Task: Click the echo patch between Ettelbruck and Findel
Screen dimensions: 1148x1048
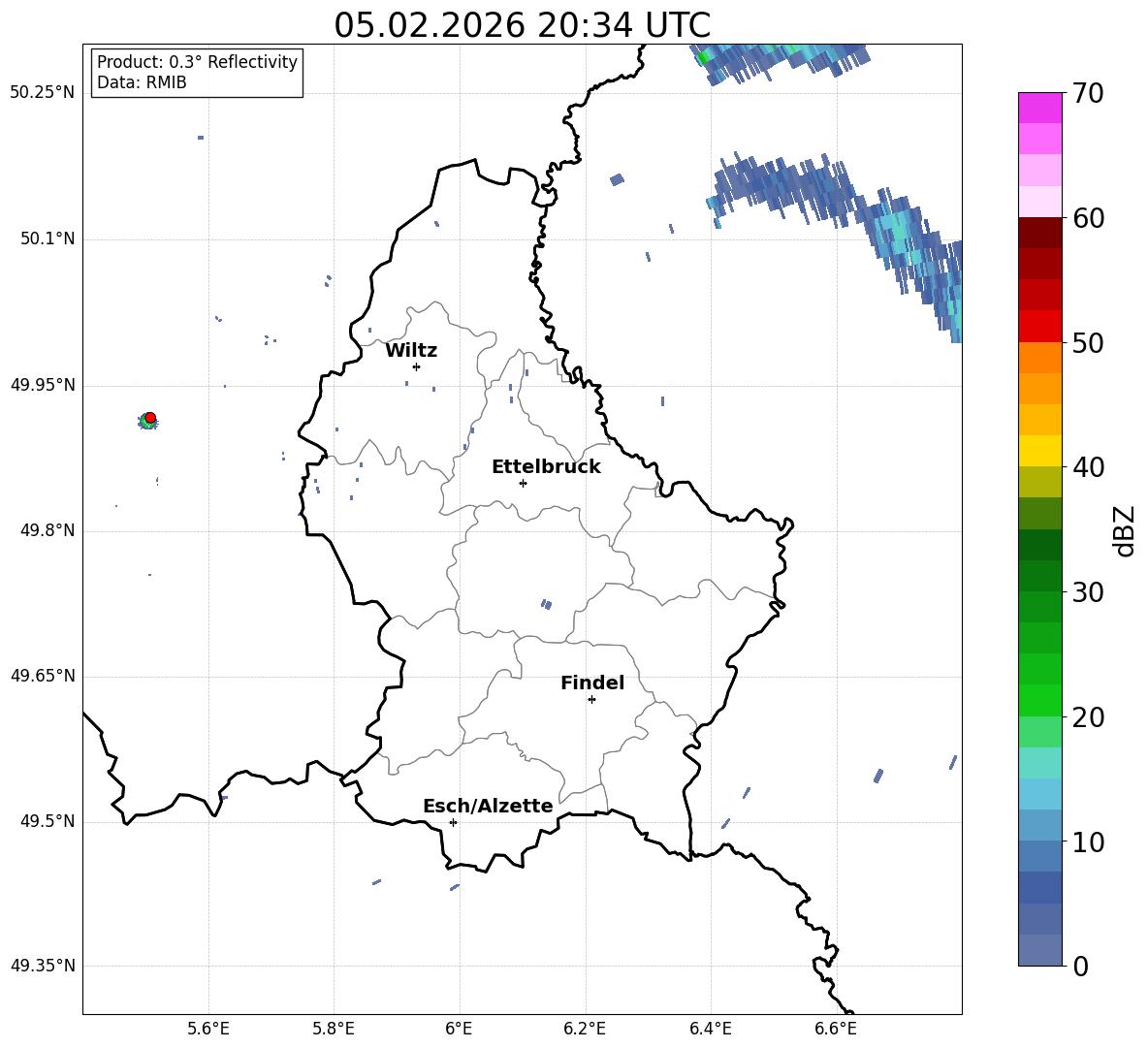Action: [x=546, y=605]
